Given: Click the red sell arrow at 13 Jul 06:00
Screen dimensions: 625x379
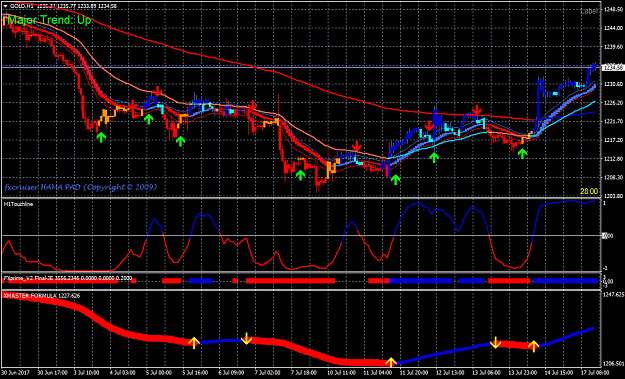Looking at the screenshot, I should (x=476, y=110).
